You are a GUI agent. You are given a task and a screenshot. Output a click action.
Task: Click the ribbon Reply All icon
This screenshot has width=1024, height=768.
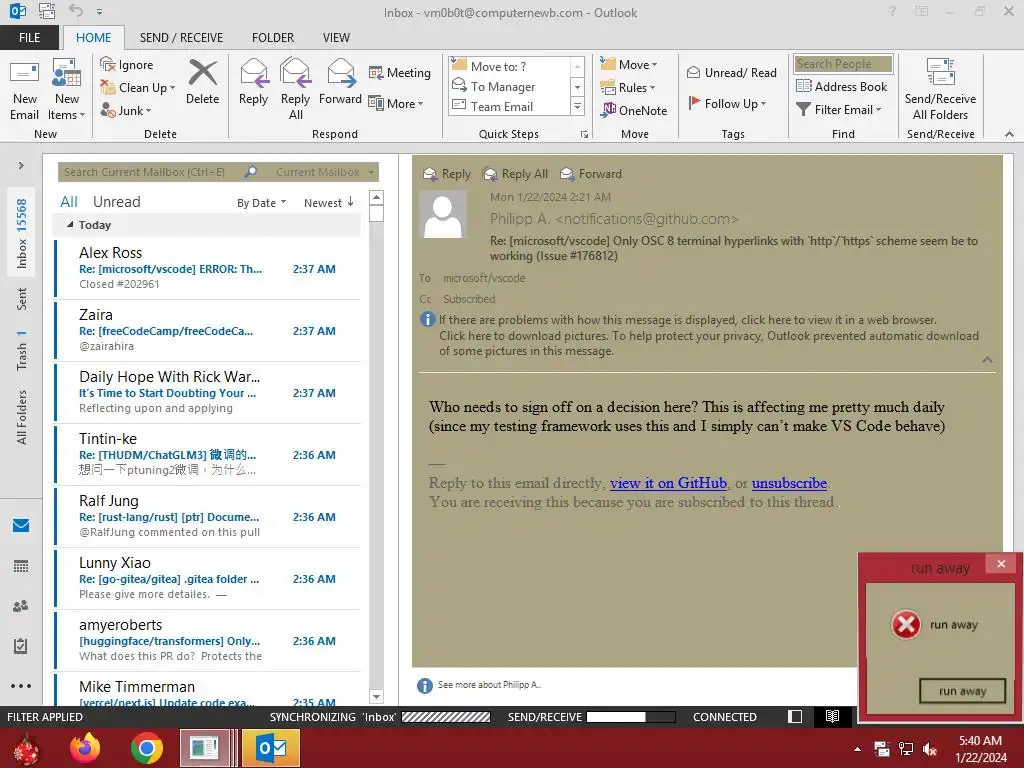tap(295, 89)
